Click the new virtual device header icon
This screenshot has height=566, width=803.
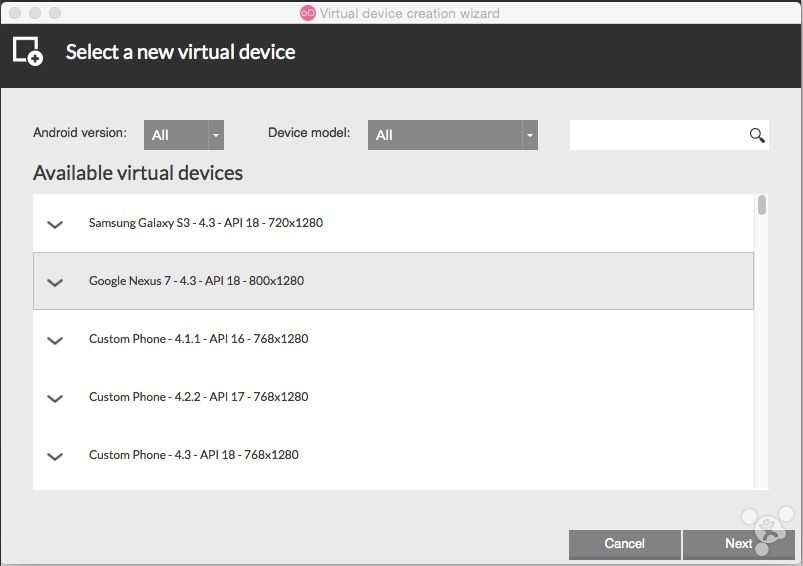coord(28,51)
